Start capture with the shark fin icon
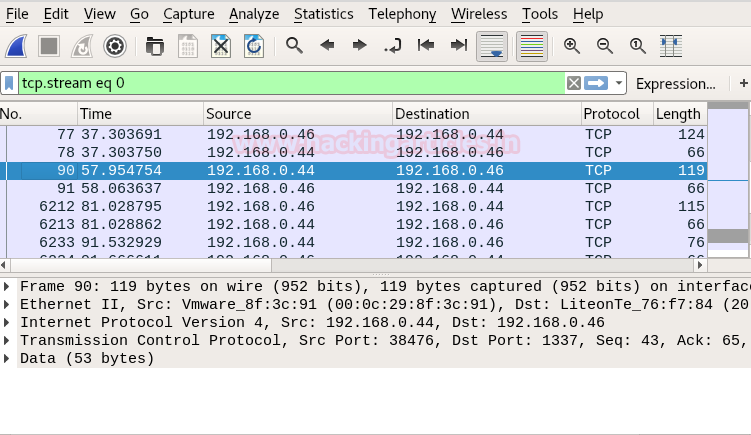 (x=16, y=46)
